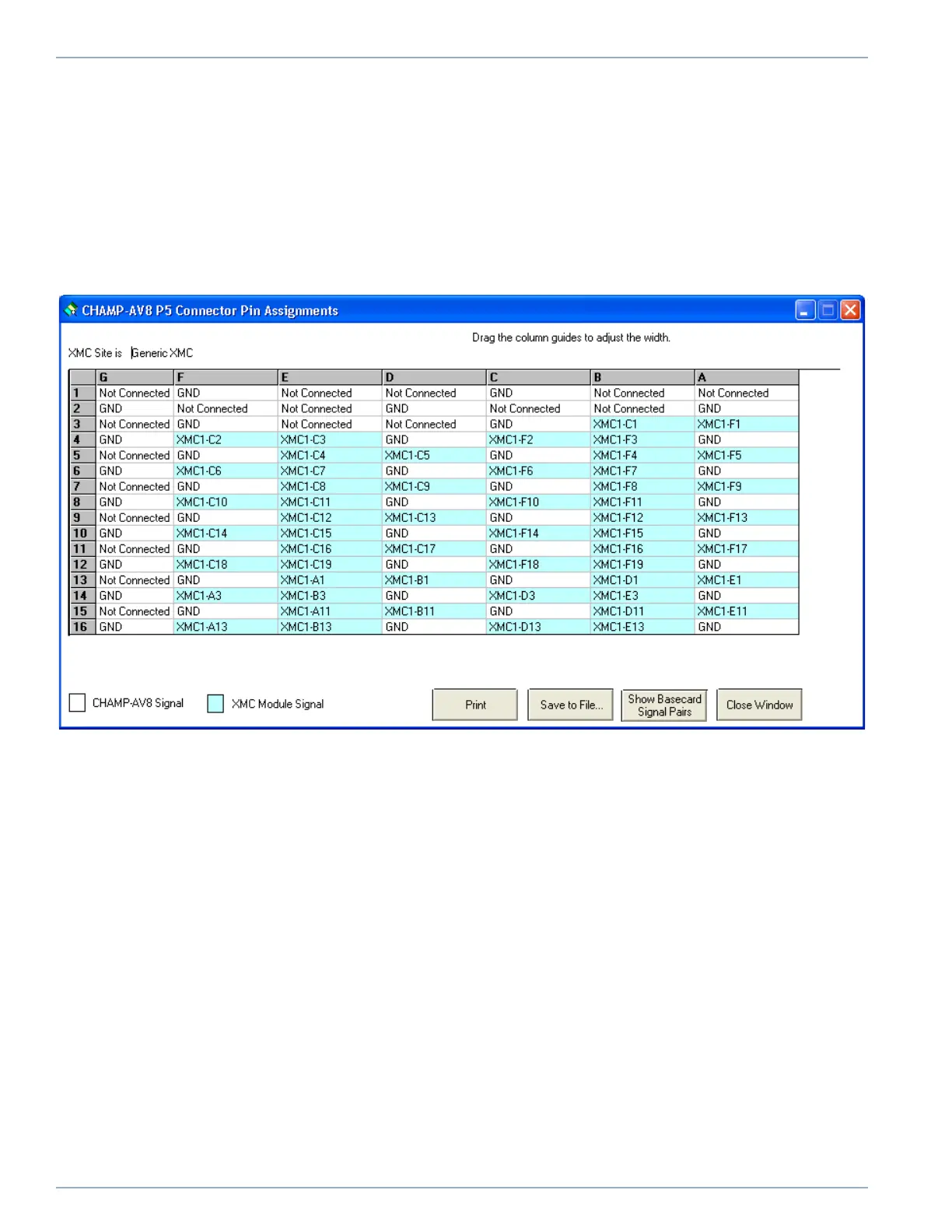Click cell XMC1-C1
952x1232 pixels.
[x=642, y=424]
